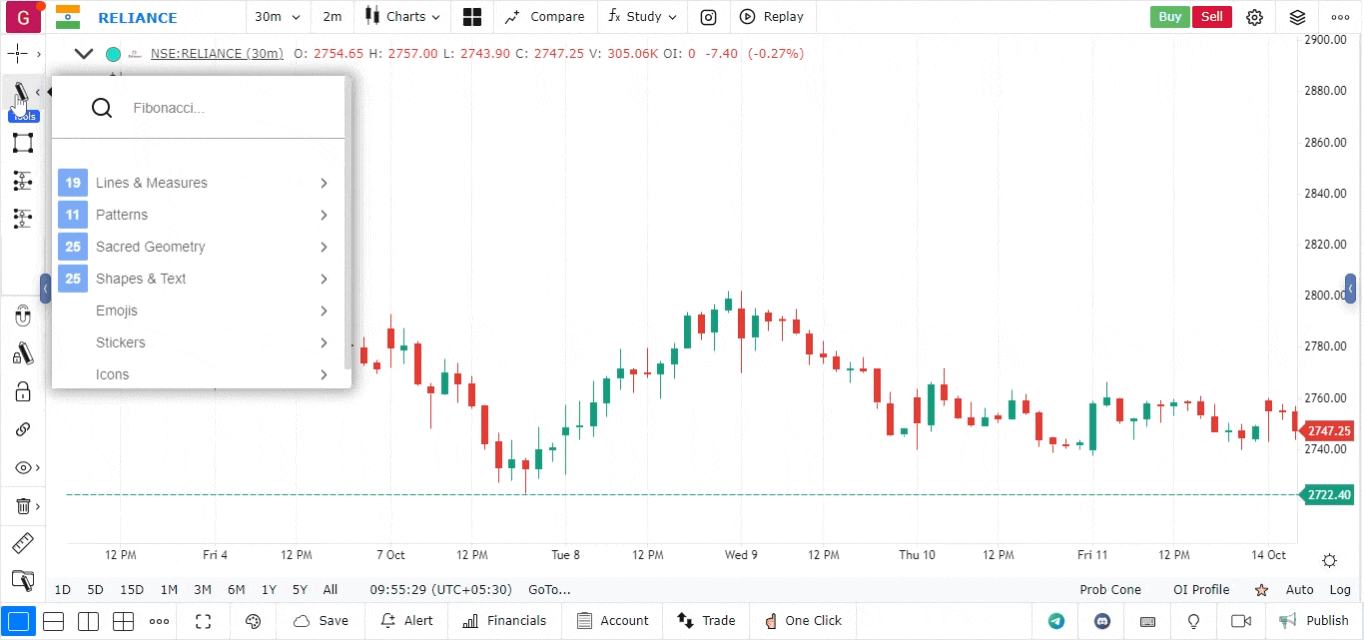Click the fullscreen icon in bottom bar
Image resolution: width=1364 pixels, height=640 pixels.
(203, 621)
